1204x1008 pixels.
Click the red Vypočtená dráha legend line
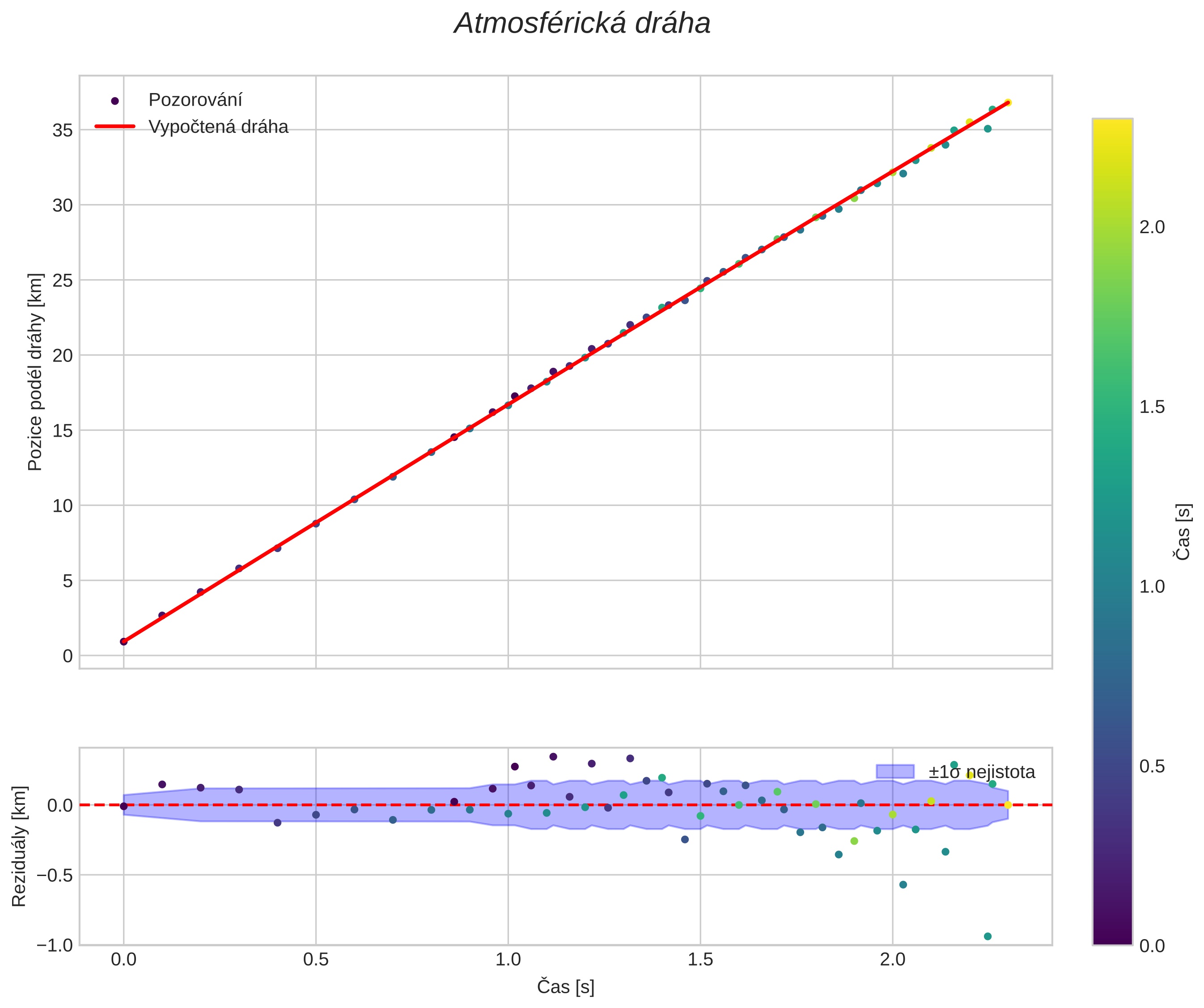pos(114,126)
